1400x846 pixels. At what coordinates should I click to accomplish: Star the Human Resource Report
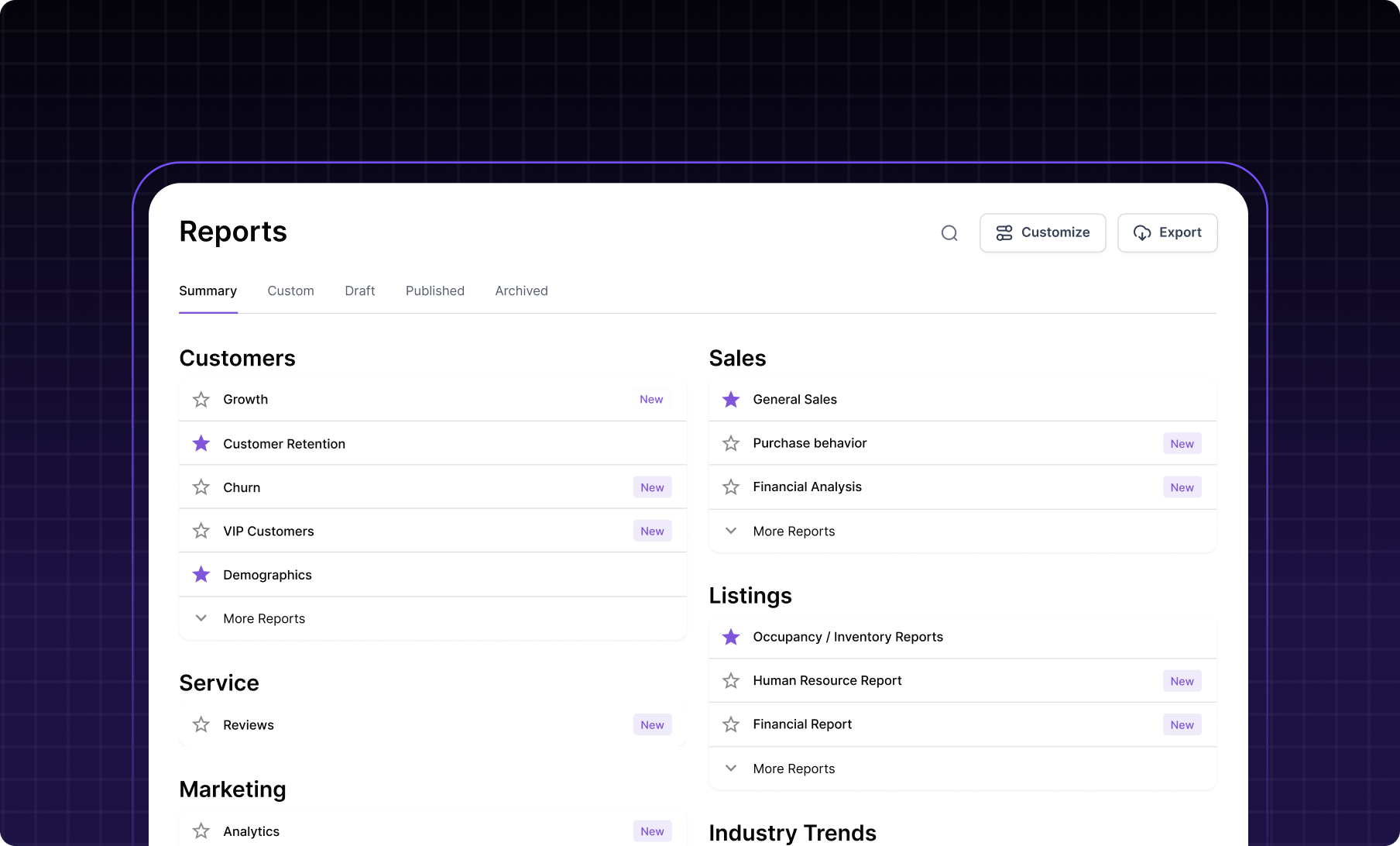(x=731, y=681)
